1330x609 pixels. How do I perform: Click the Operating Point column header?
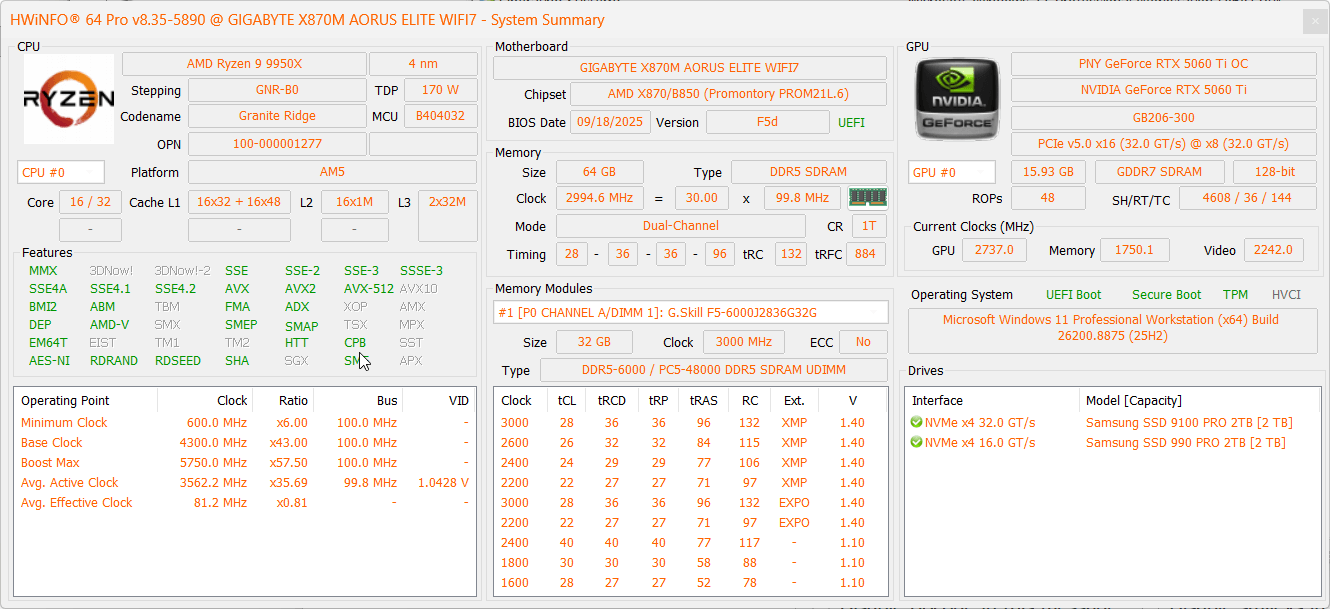coord(85,400)
